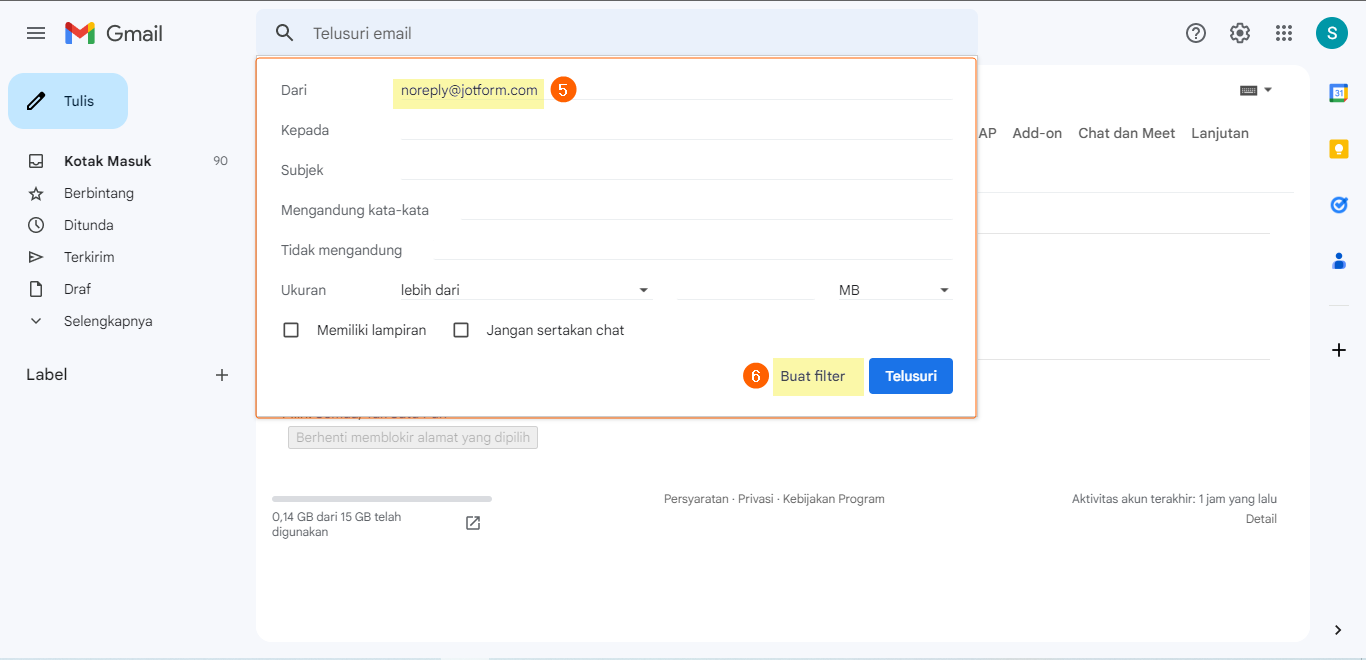Open Google Tasks in side panel
This screenshot has height=660, width=1366.
point(1339,205)
